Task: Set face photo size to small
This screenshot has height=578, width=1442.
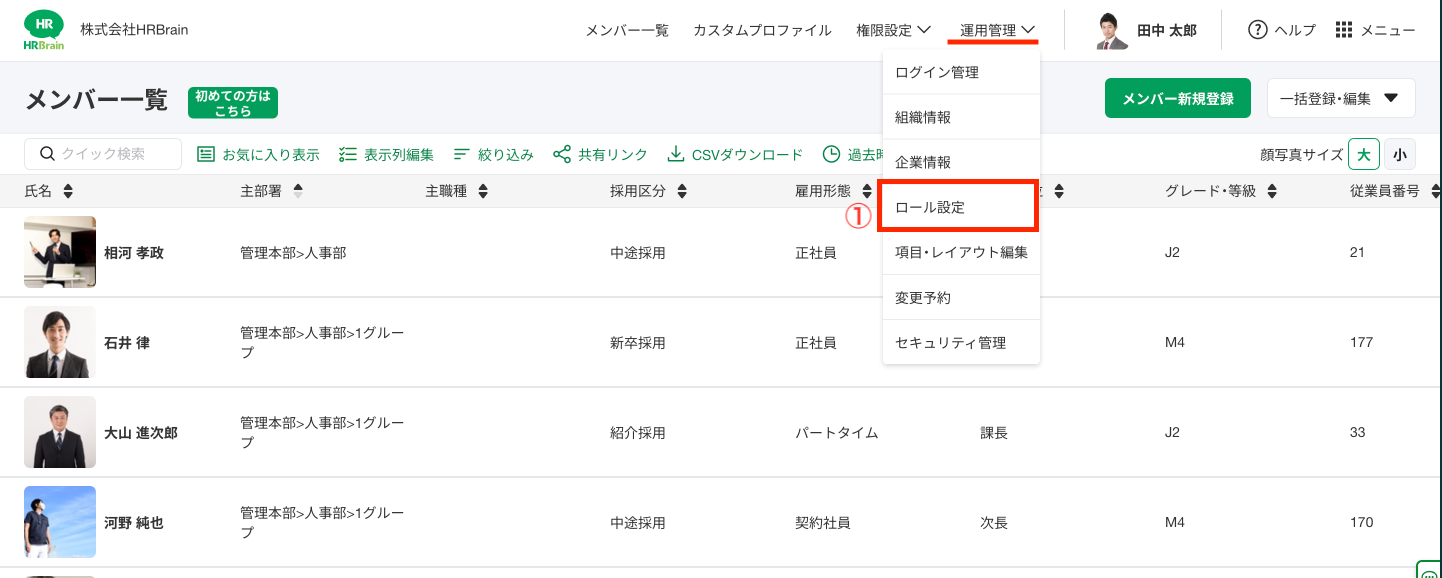Action: [x=1399, y=154]
